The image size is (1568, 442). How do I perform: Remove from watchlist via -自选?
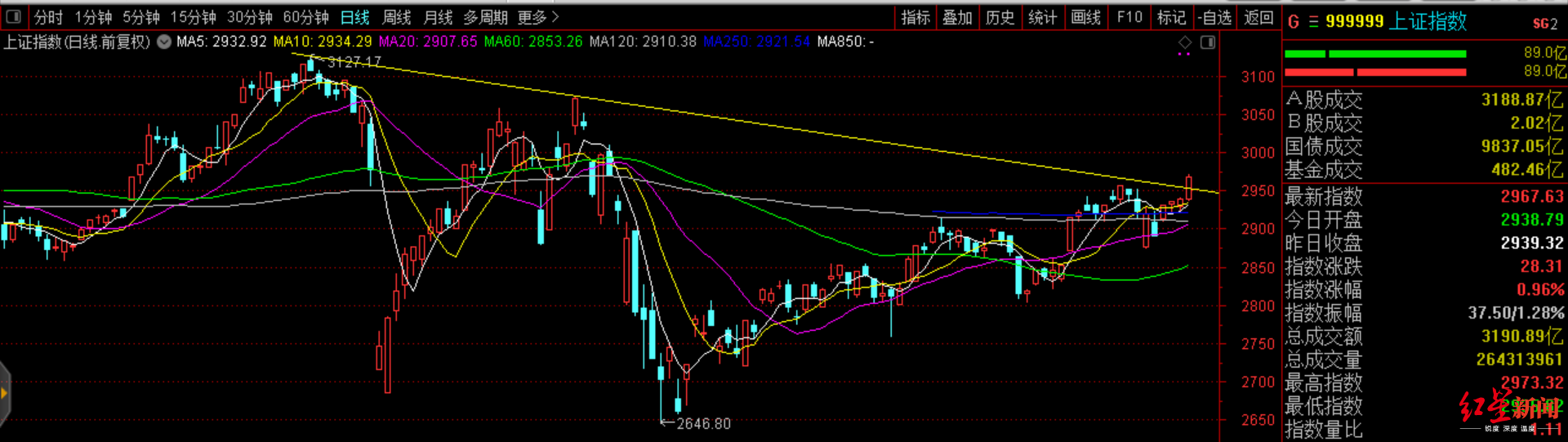(x=1215, y=17)
